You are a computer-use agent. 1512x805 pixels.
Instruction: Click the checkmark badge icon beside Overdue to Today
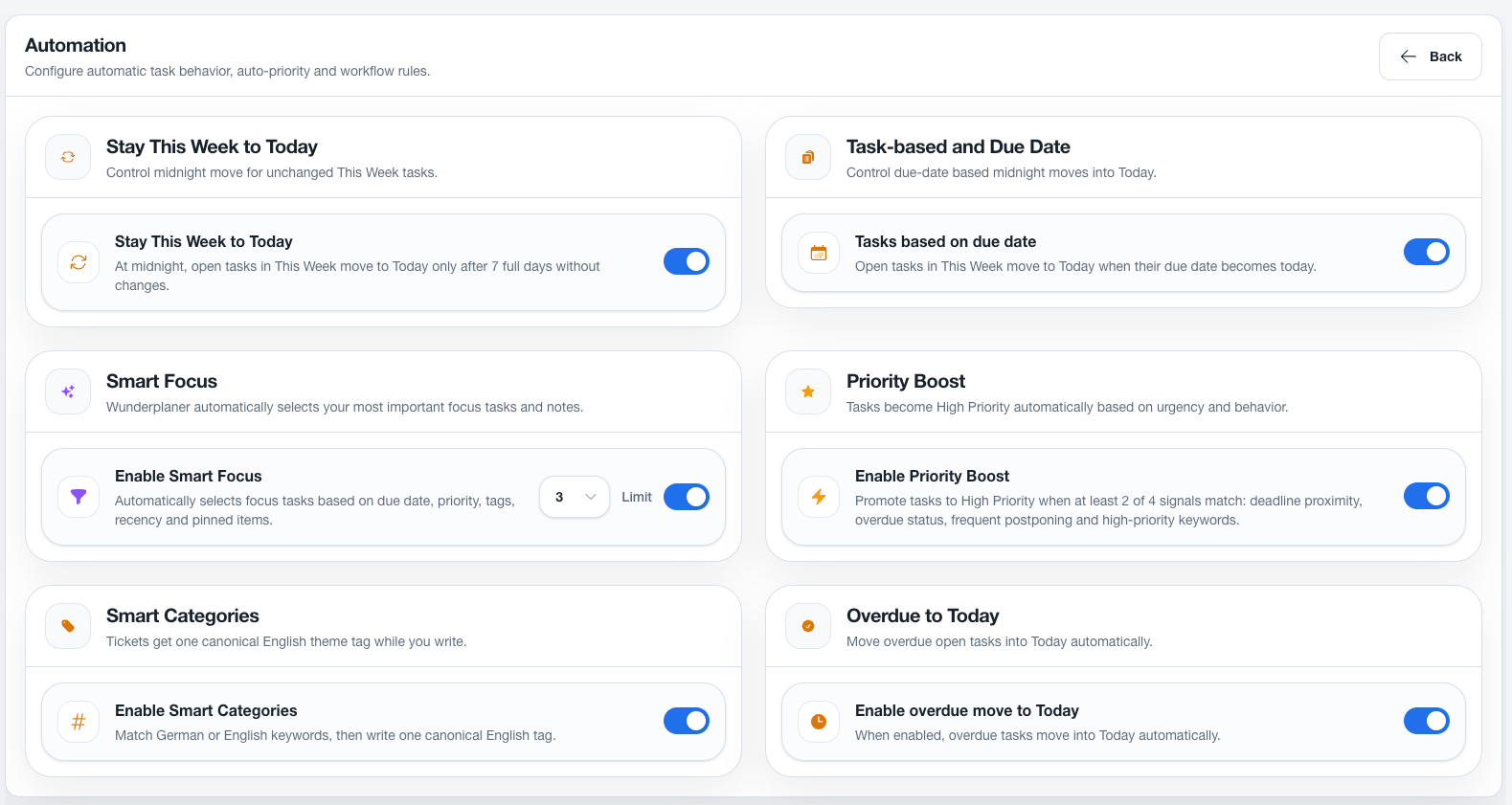pos(808,626)
